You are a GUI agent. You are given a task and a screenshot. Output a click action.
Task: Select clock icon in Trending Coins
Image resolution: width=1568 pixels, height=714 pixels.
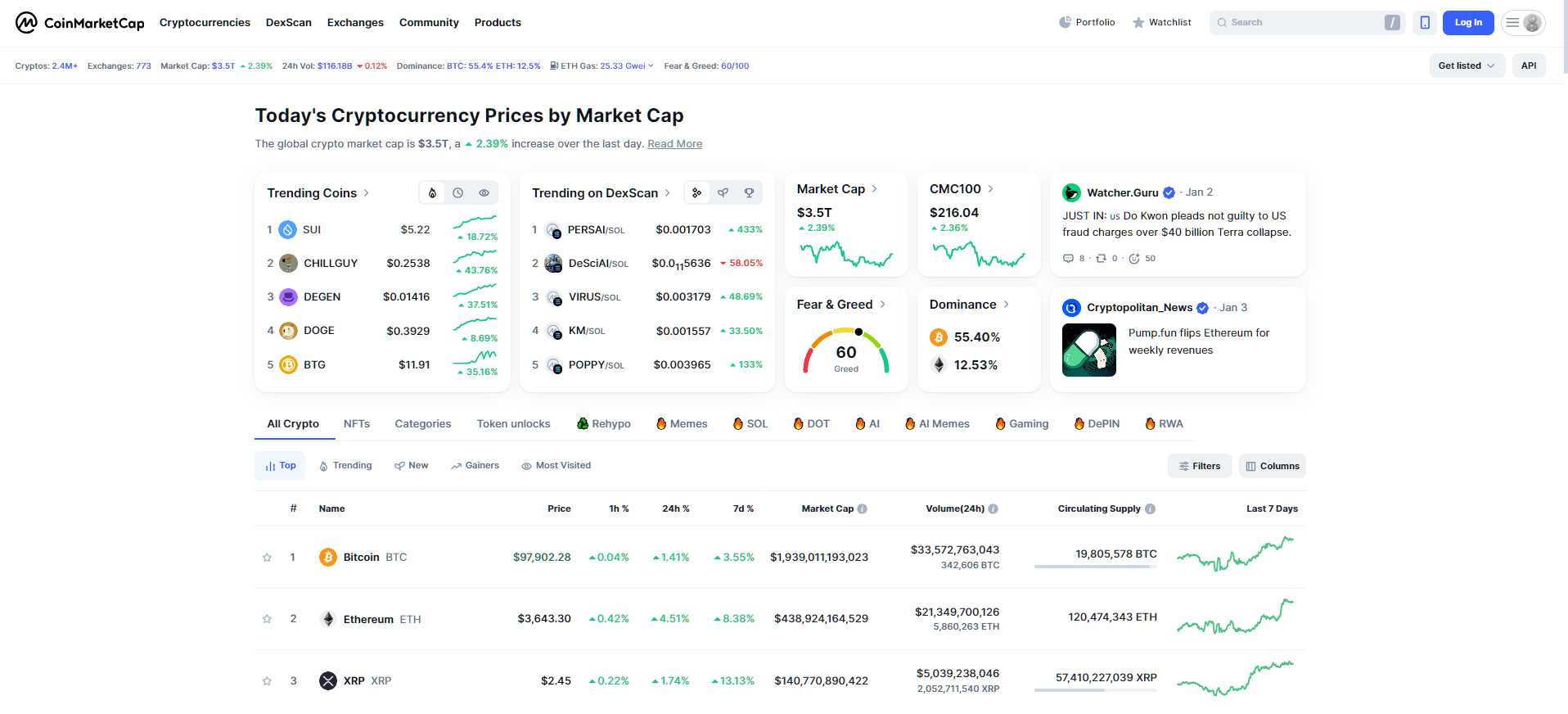coord(458,193)
